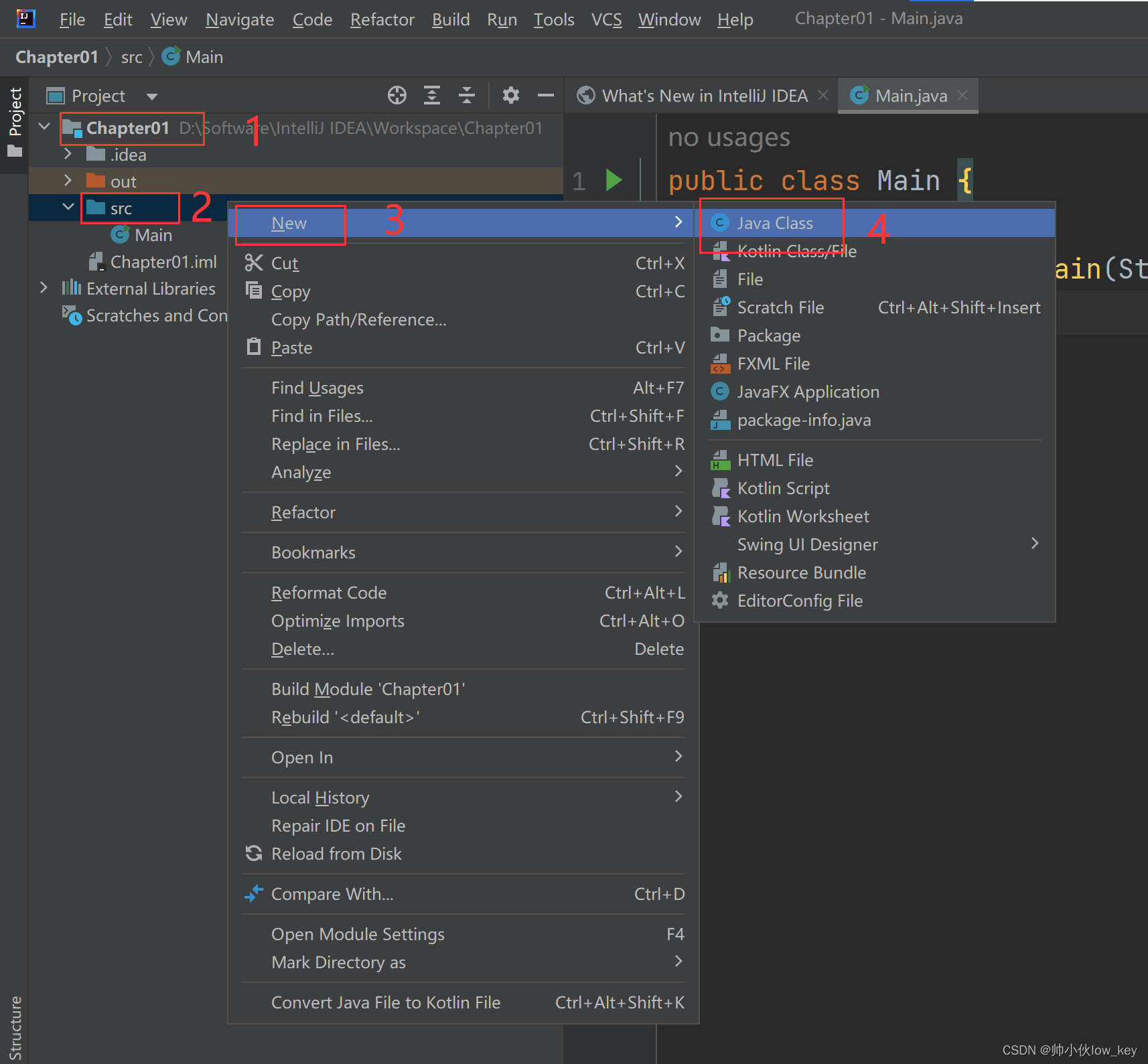The height and width of the screenshot is (1064, 1148).
Task: Close the Main.java tab
Action: 962,95
